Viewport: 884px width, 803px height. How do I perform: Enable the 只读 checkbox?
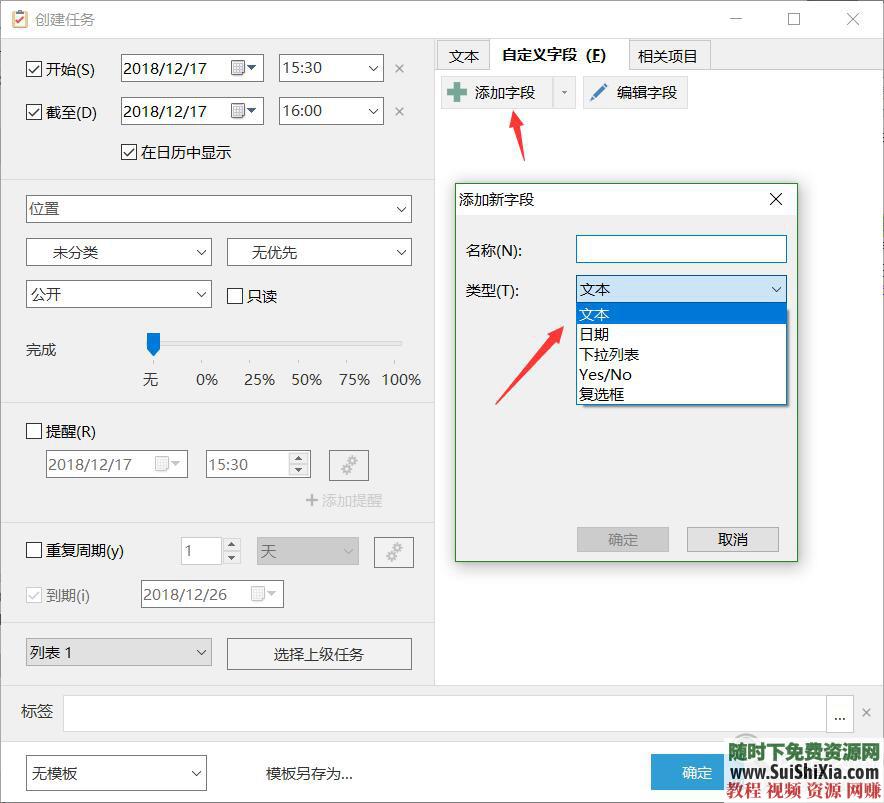tap(235, 295)
